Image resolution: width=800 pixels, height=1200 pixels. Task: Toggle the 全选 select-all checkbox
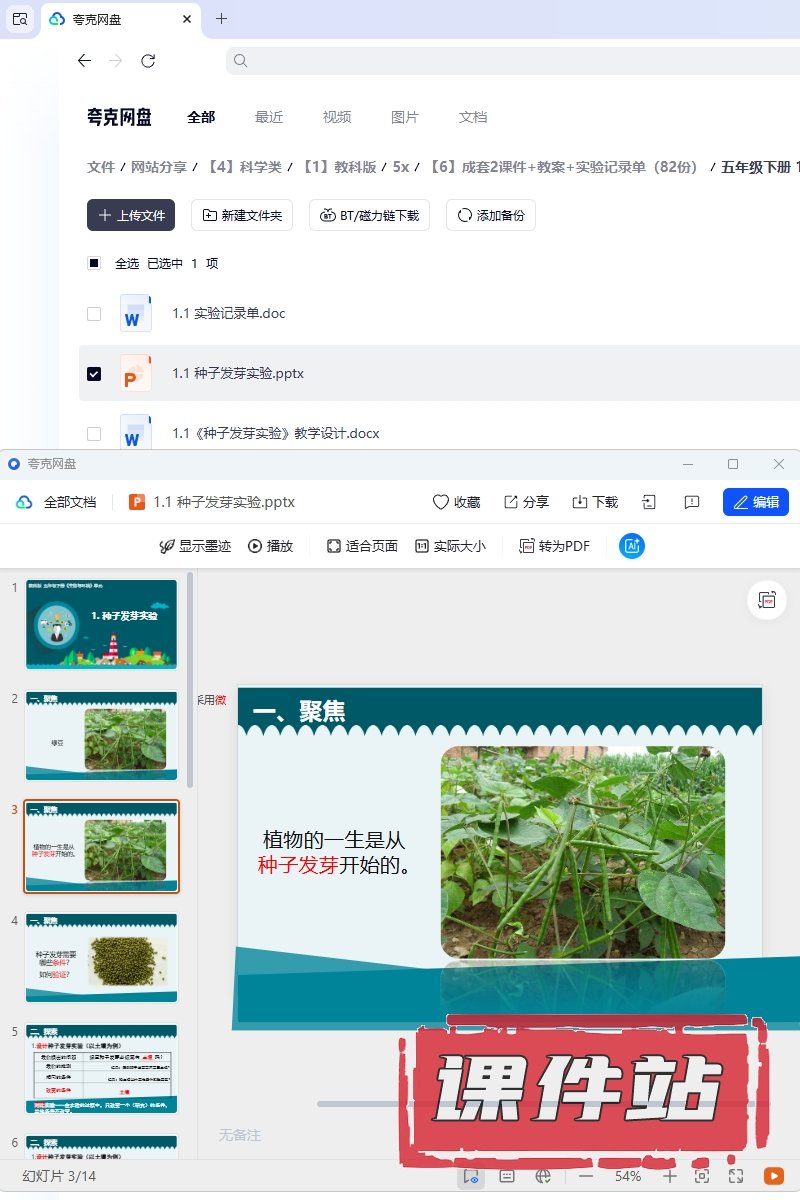coord(94,264)
